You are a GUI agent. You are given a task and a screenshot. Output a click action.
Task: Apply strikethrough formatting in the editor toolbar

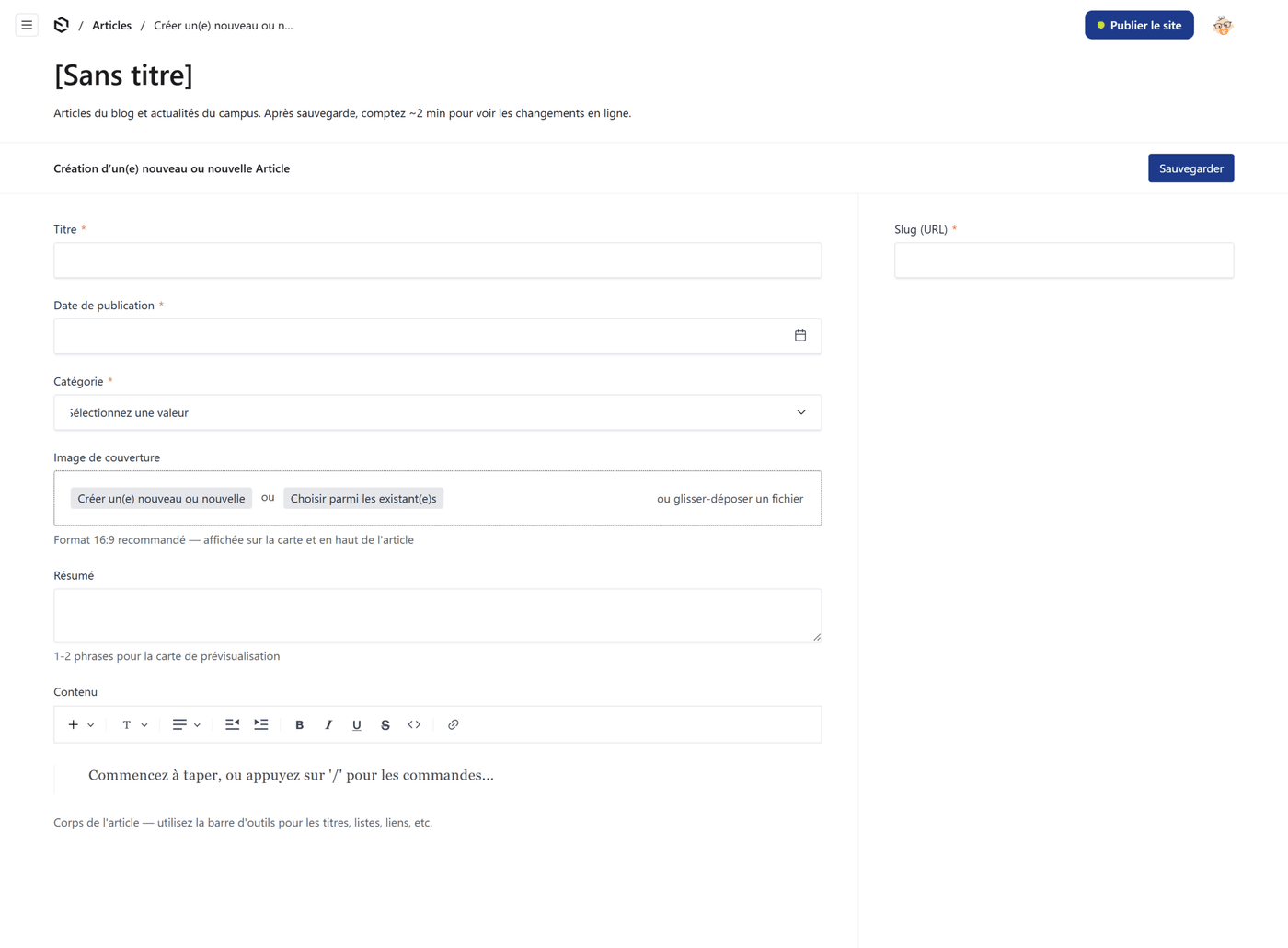pyautogui.click(x=385, y=724)
